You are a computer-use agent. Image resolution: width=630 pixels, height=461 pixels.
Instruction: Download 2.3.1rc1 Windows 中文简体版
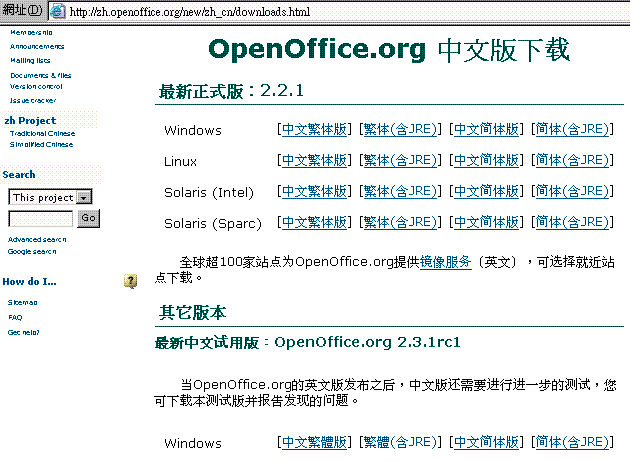pyautogui.click(x=486, y=443)
